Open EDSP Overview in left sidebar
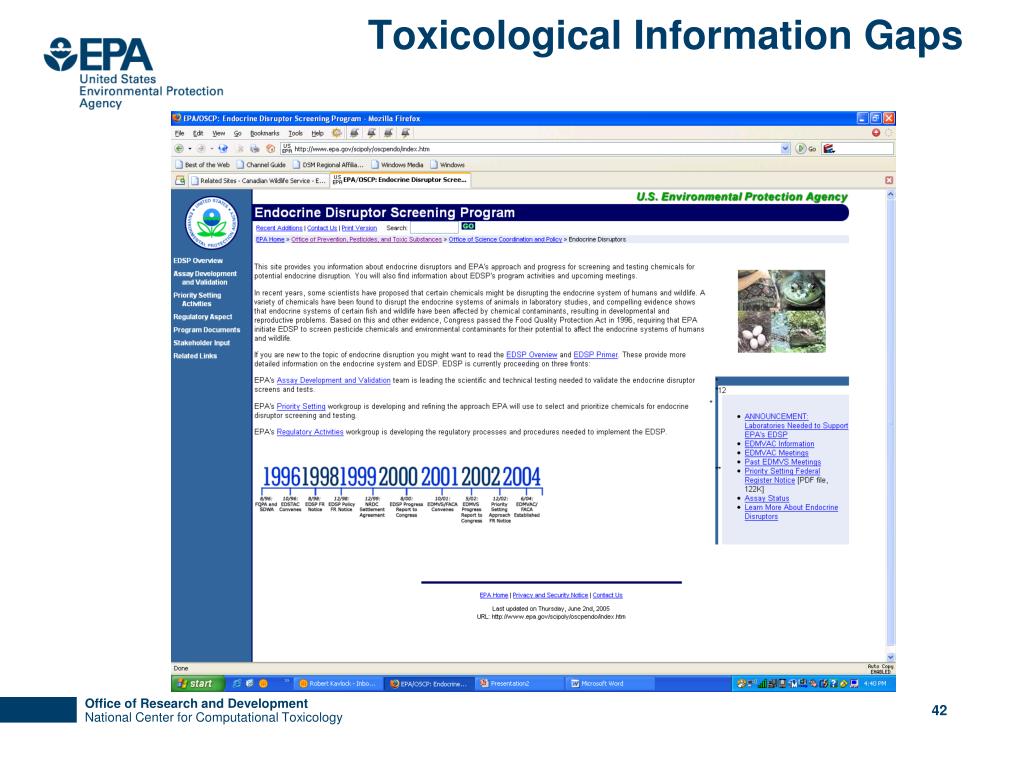1024x768 pixels. [198, 261]
